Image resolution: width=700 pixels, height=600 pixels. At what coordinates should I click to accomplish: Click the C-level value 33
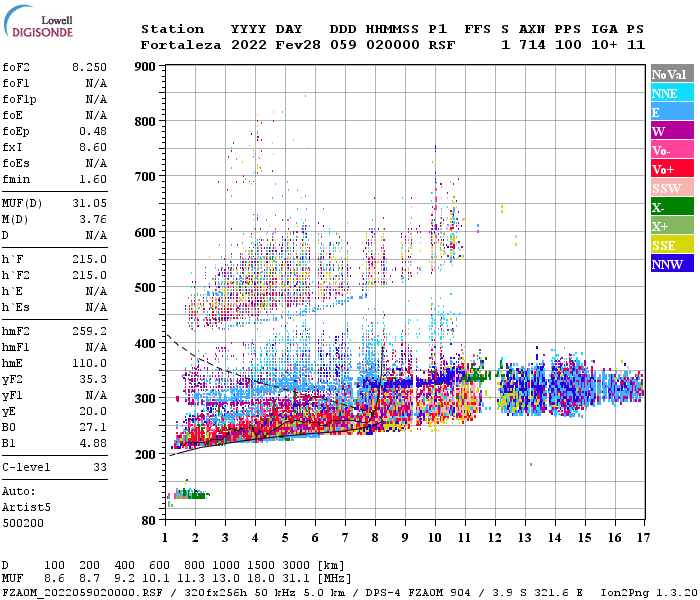(100, 467)
